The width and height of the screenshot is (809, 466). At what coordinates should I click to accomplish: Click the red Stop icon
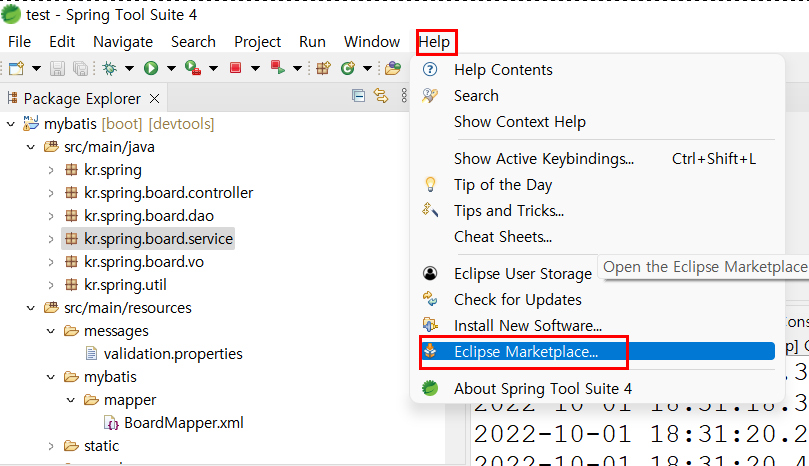236,68
